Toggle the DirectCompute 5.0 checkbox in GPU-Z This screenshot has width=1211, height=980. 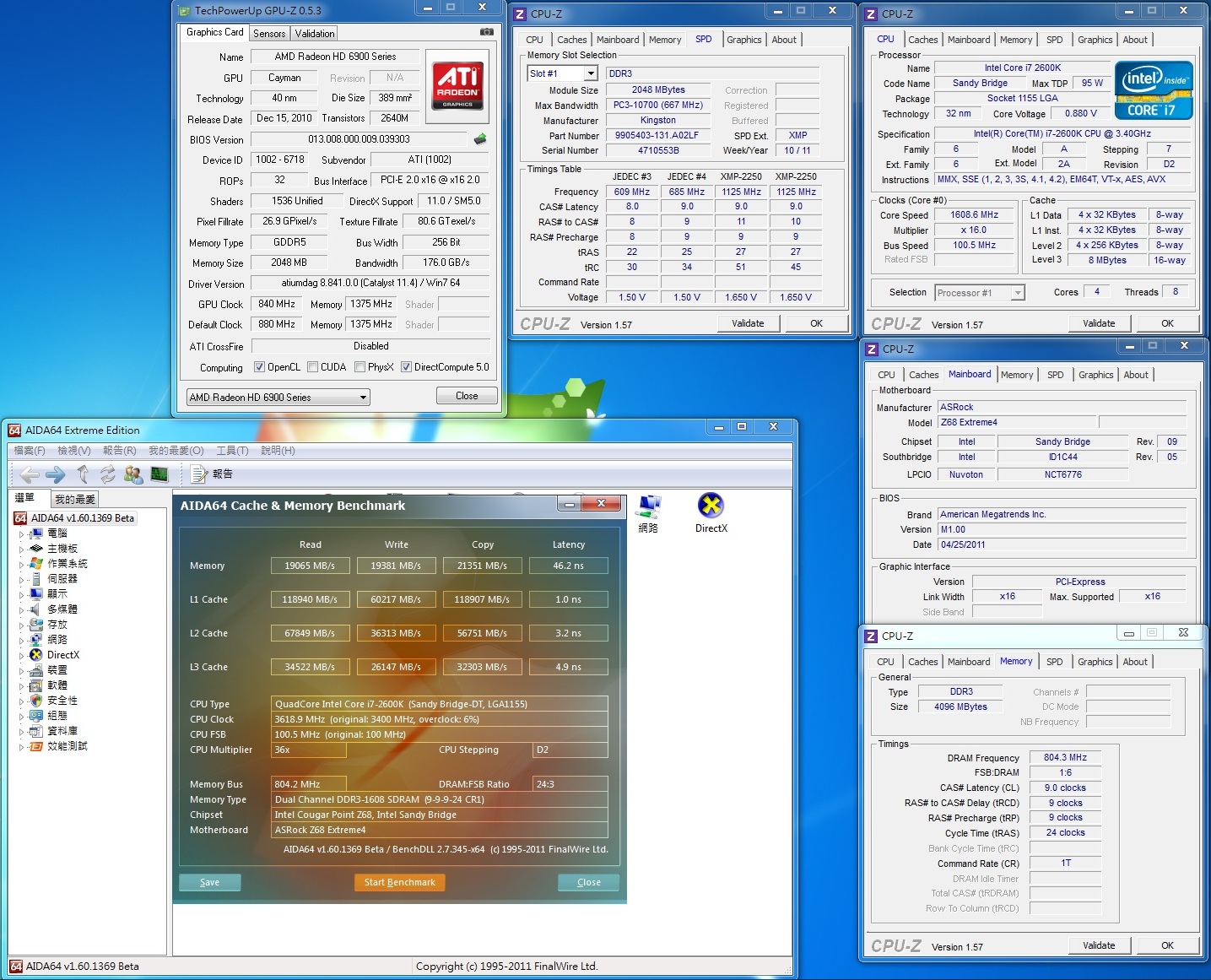[406, 367]
